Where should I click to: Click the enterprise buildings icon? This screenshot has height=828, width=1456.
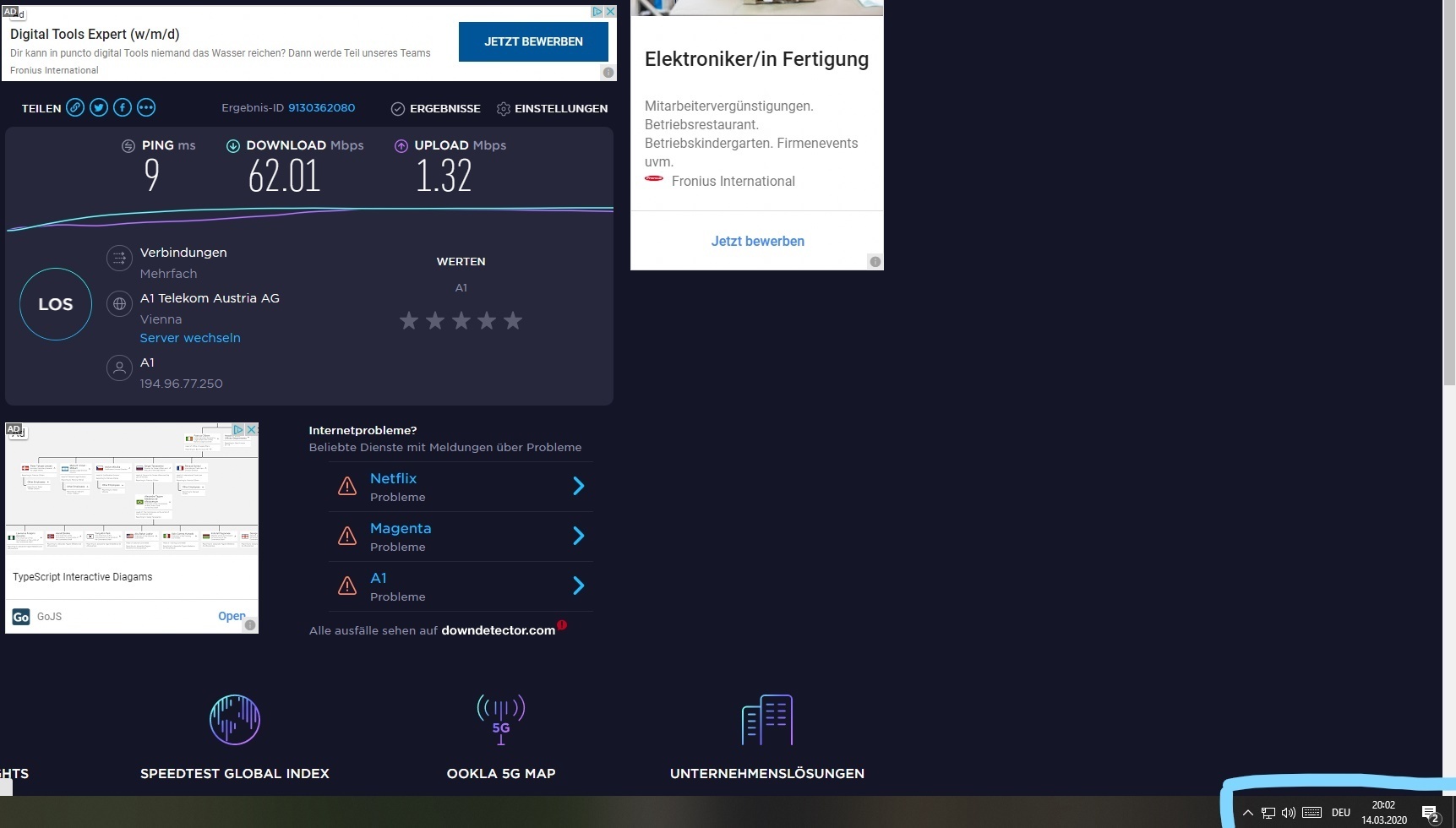(x=767, y=720)
